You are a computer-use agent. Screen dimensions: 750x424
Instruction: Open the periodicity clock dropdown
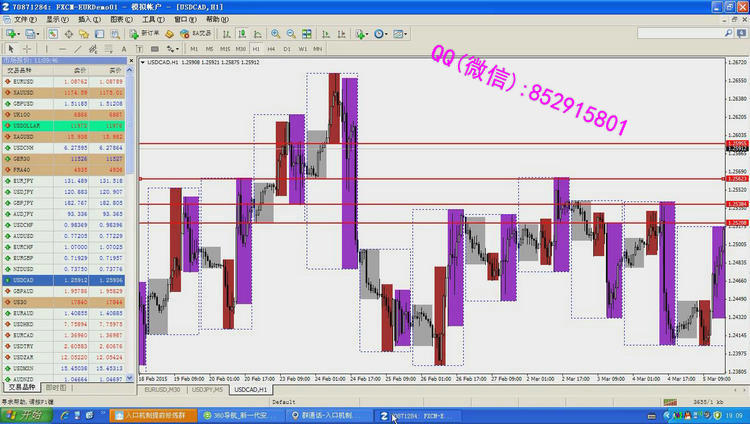click(380, 33)
